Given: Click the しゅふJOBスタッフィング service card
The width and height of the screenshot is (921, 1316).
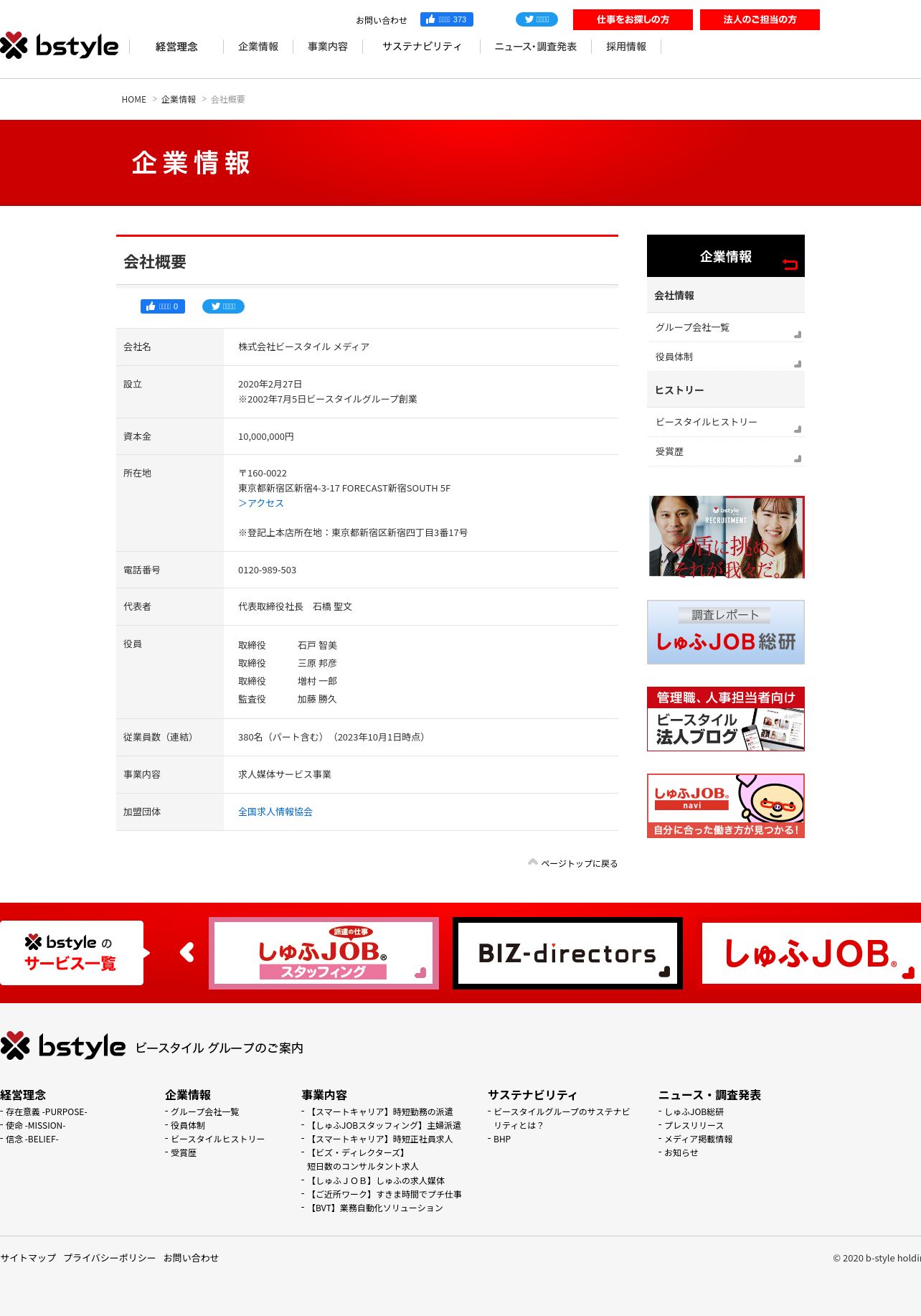Looking at the screenshot, I should (323, 953).
